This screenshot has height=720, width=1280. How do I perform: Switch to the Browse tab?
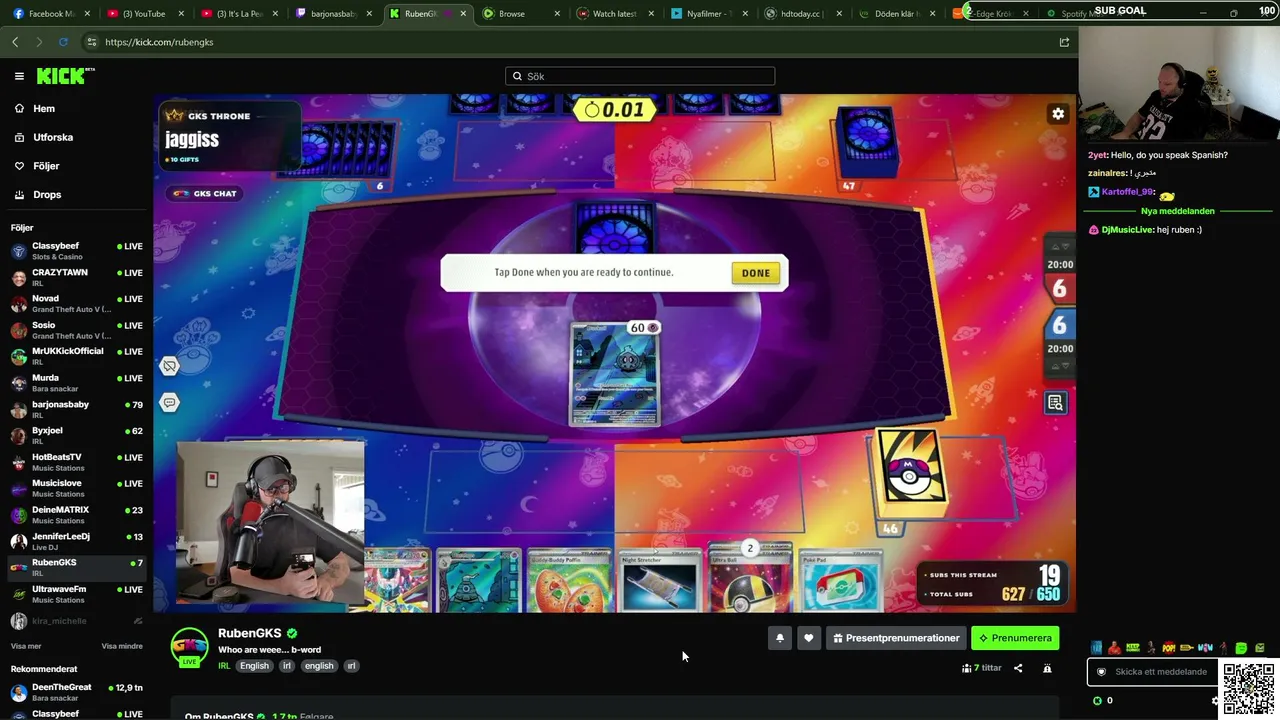coord(521,14)
